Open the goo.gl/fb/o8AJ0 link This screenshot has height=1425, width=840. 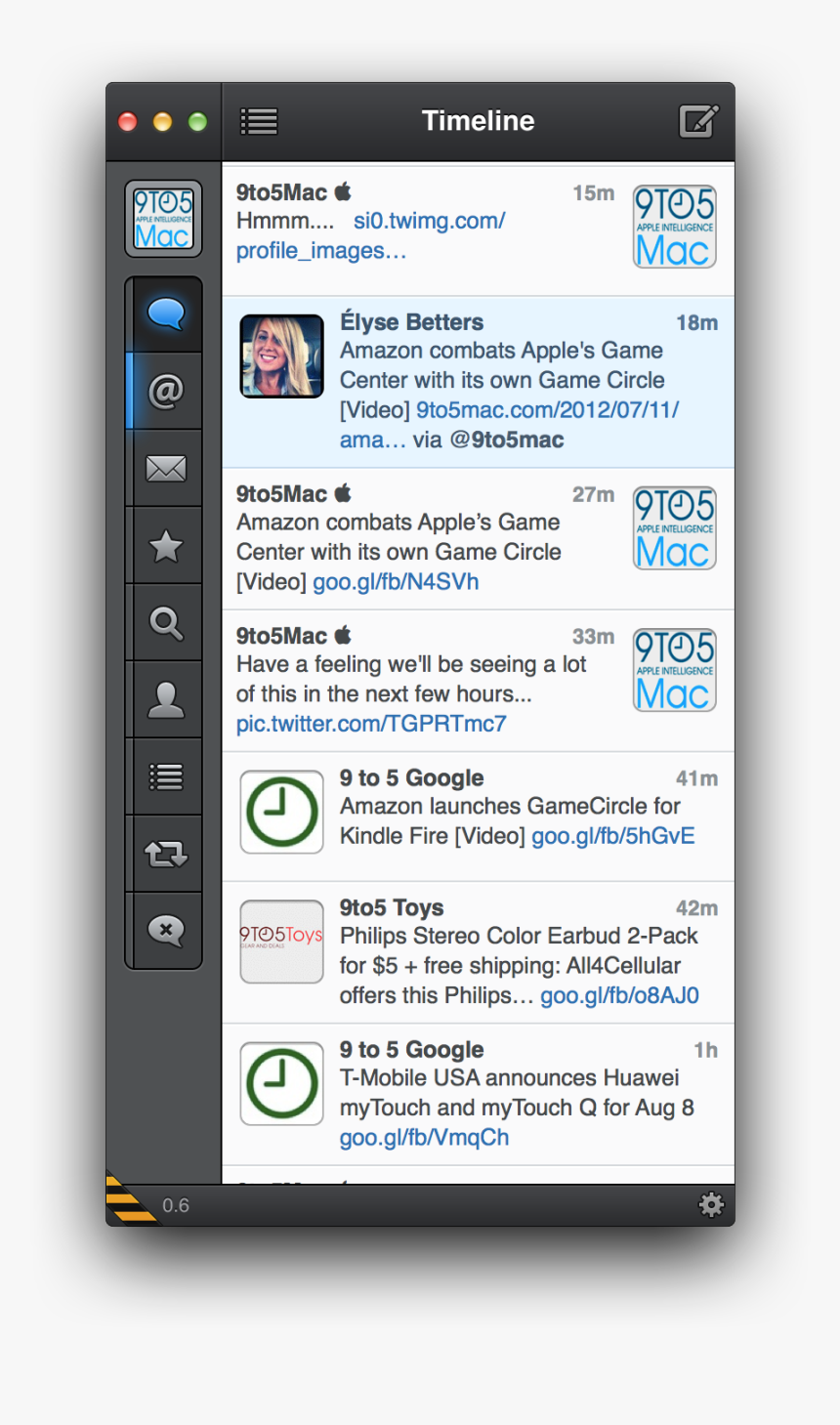click(x=619, y=995)
